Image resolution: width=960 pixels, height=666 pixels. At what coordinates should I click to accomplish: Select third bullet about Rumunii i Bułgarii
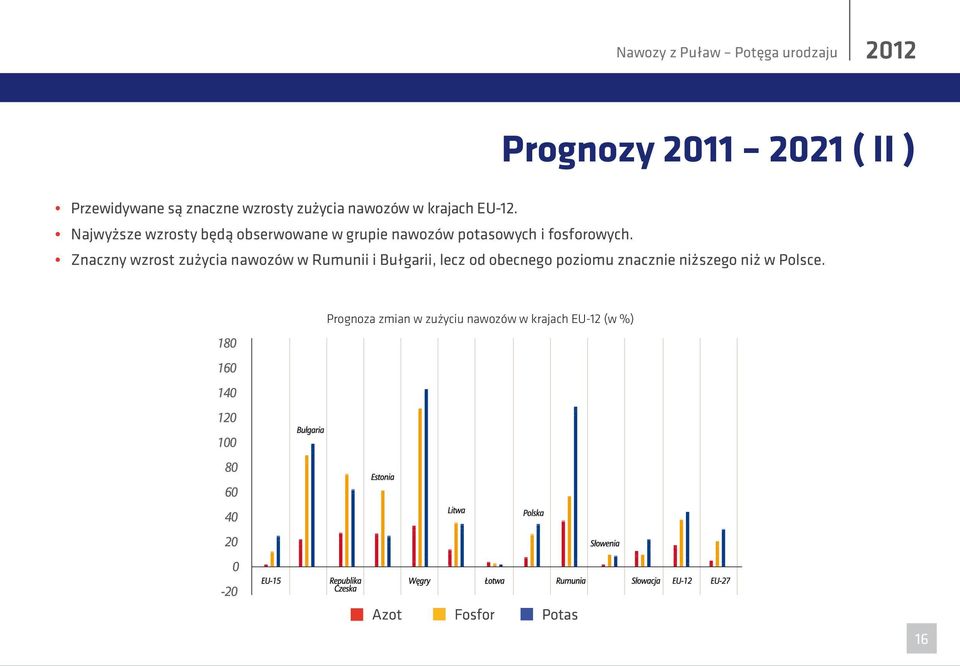click(x=448, y=260)
